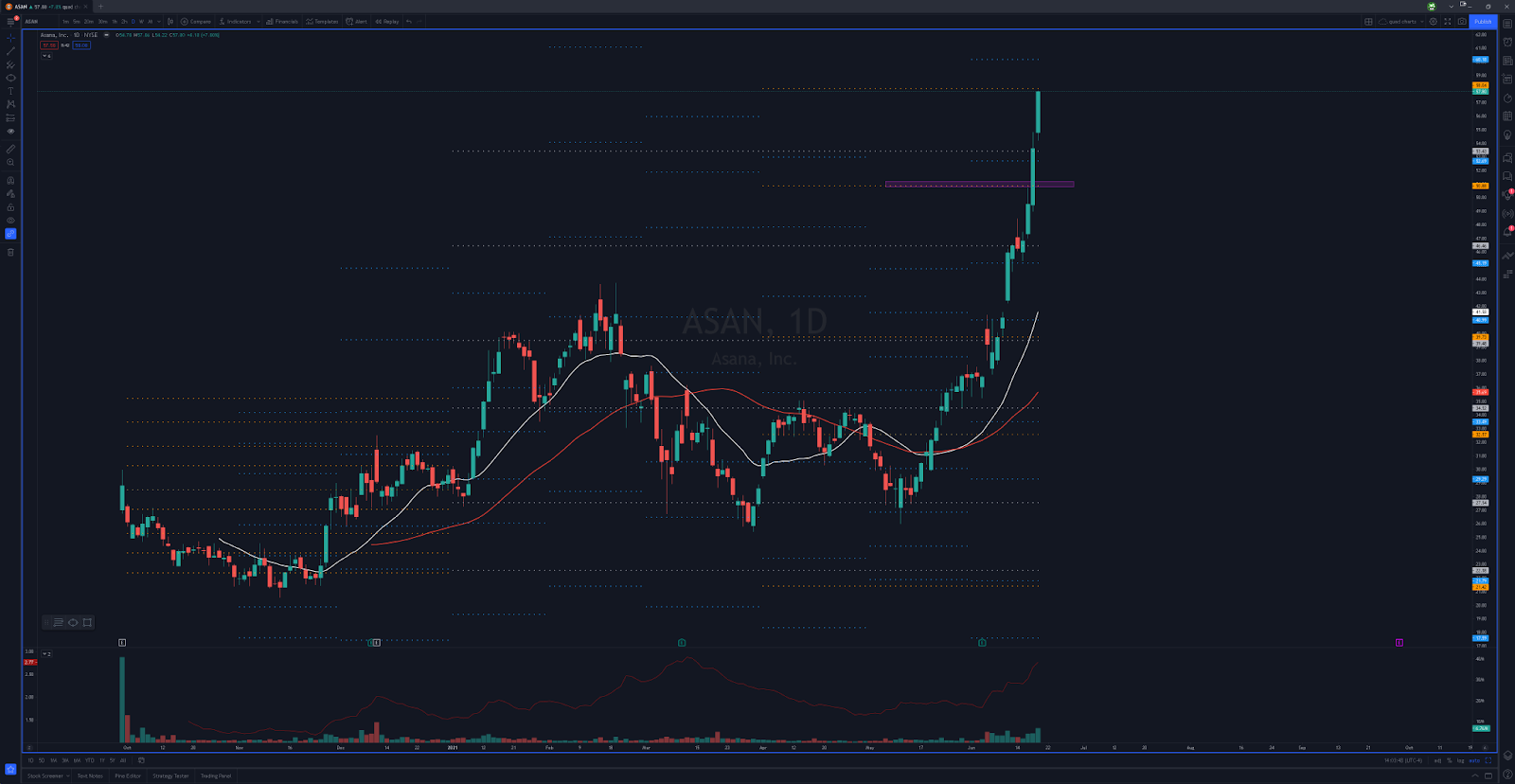Image resolution: width=1515 pixels, height=784 pixels.
Task: Select the purple rectangle drawing on chart
Action: [x=979, y=184]
